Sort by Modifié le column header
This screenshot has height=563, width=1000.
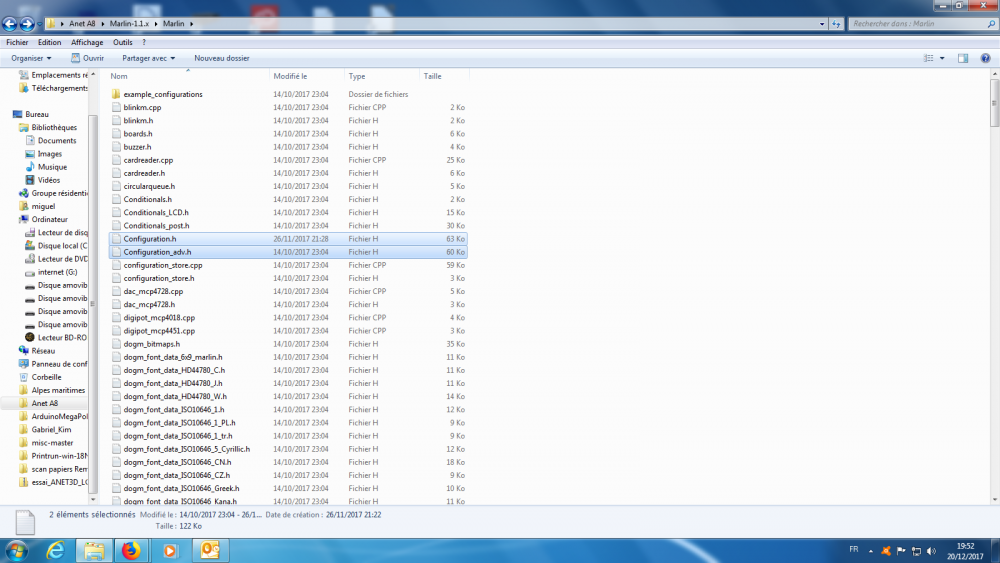(307, 76)
